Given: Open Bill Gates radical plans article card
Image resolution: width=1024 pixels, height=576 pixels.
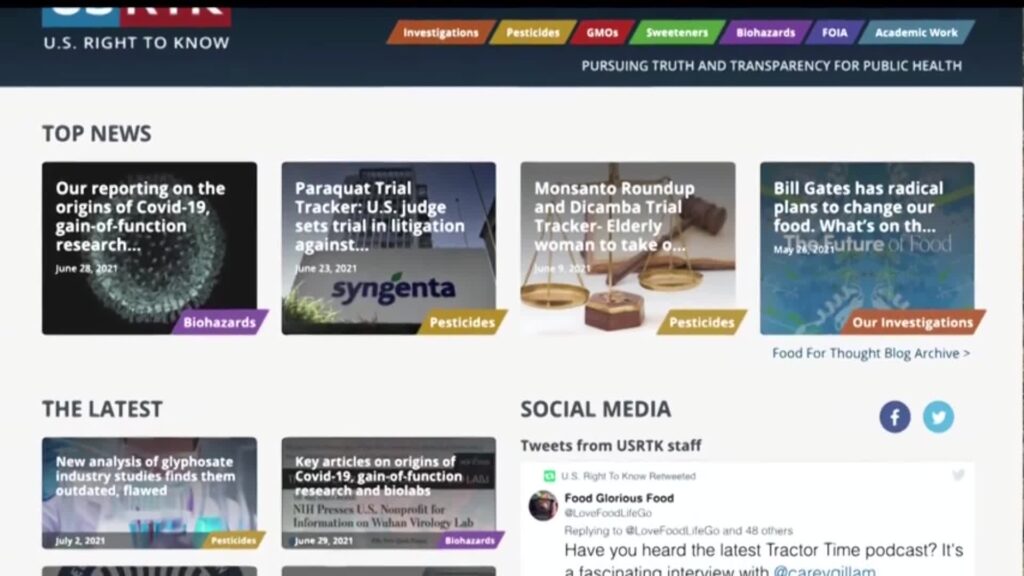Looking at the screenshot, I should (867, 248).
